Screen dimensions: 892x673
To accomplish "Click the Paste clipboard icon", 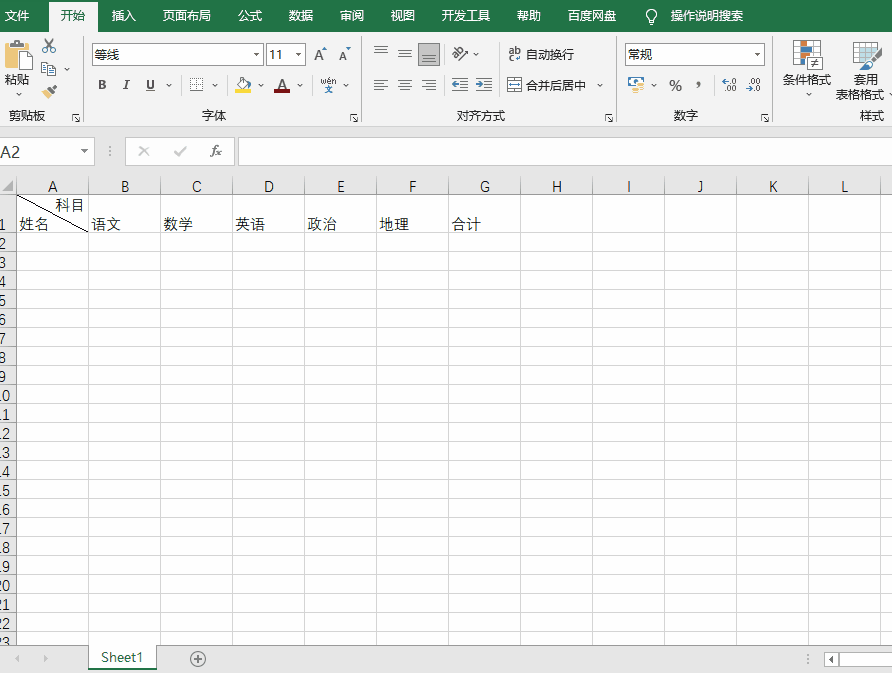I will (18, 55).
